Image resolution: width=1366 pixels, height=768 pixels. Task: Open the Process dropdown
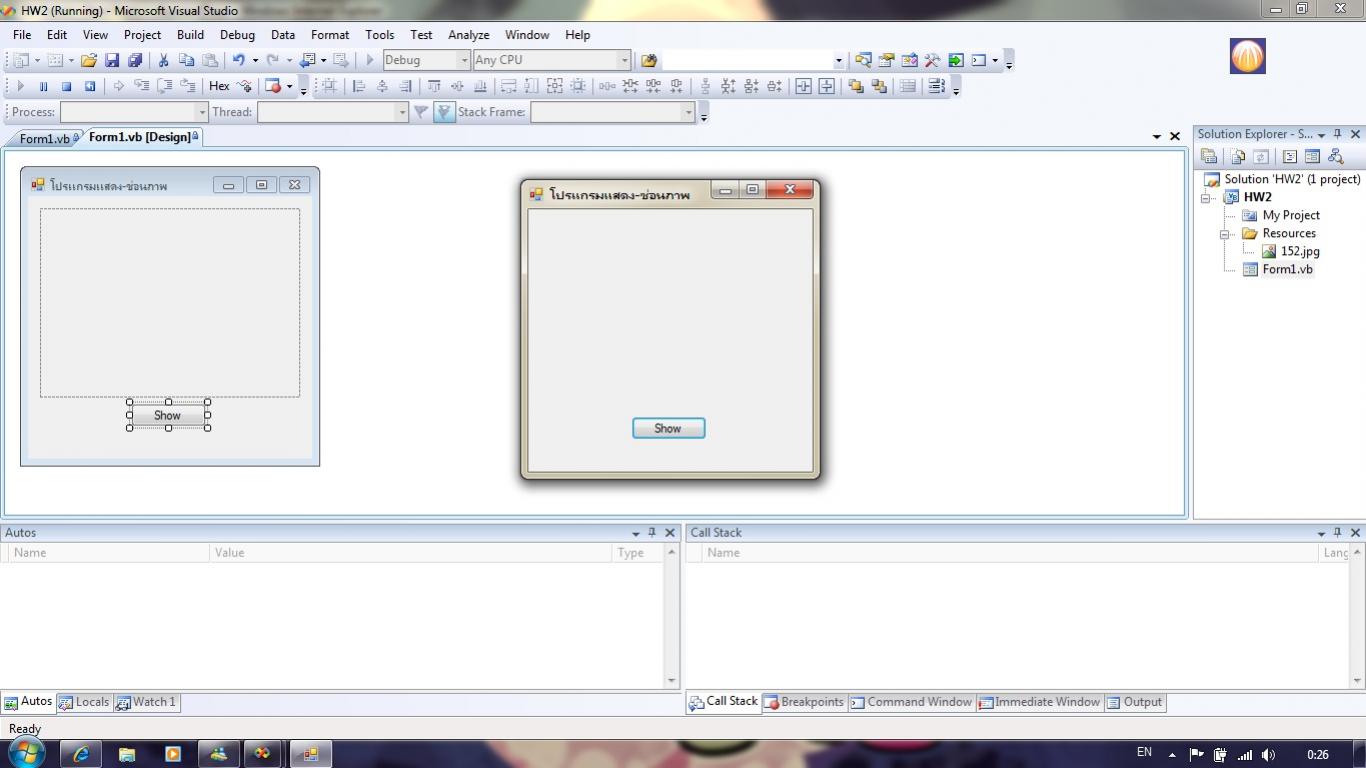pos(201,112)
